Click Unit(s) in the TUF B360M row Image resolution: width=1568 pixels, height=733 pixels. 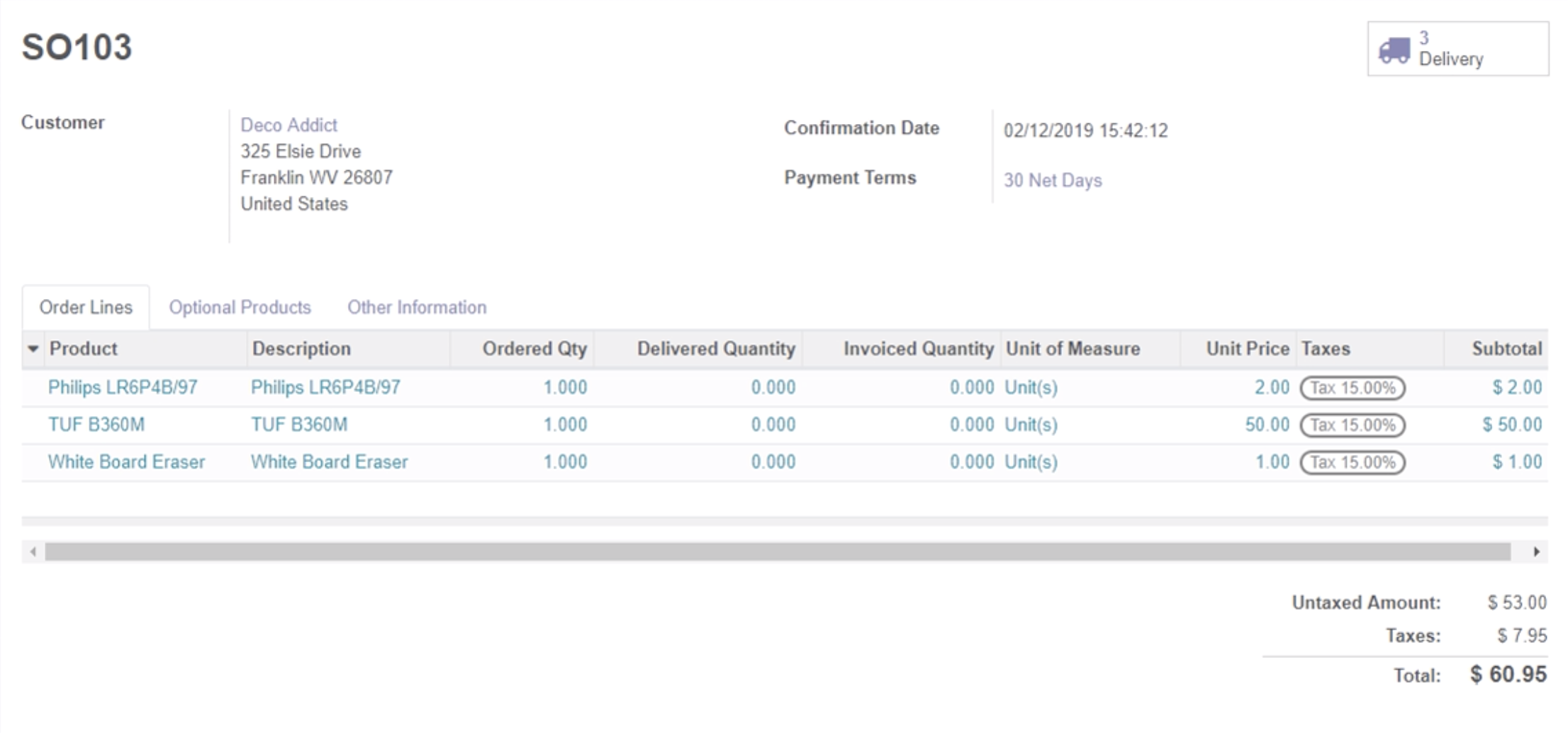coord(1031,425)
